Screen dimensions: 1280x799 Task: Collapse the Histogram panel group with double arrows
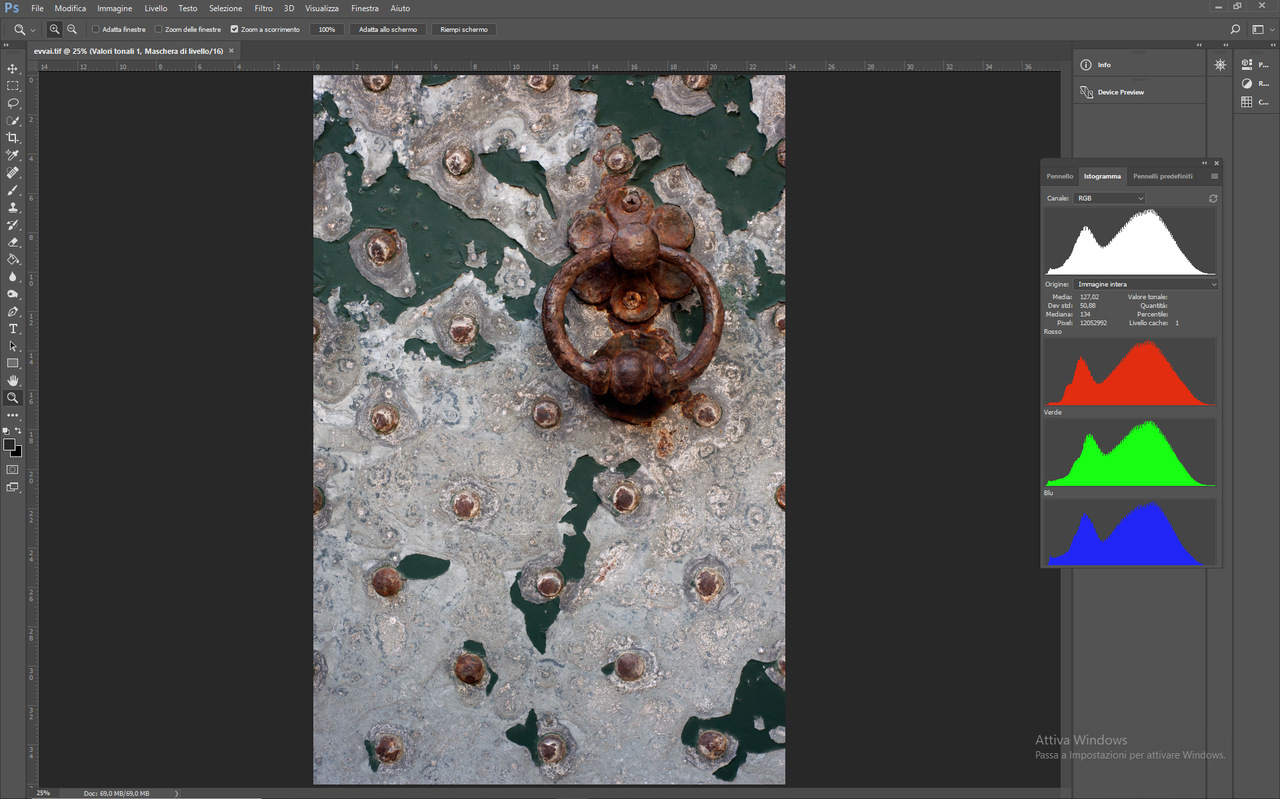click(1205, 163)
